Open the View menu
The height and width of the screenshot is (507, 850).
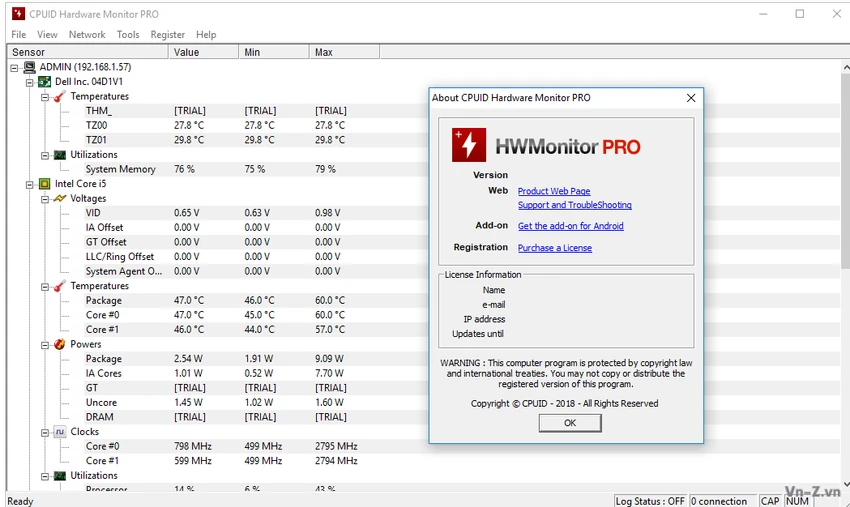pyautogui.click(x=47, y=35)
